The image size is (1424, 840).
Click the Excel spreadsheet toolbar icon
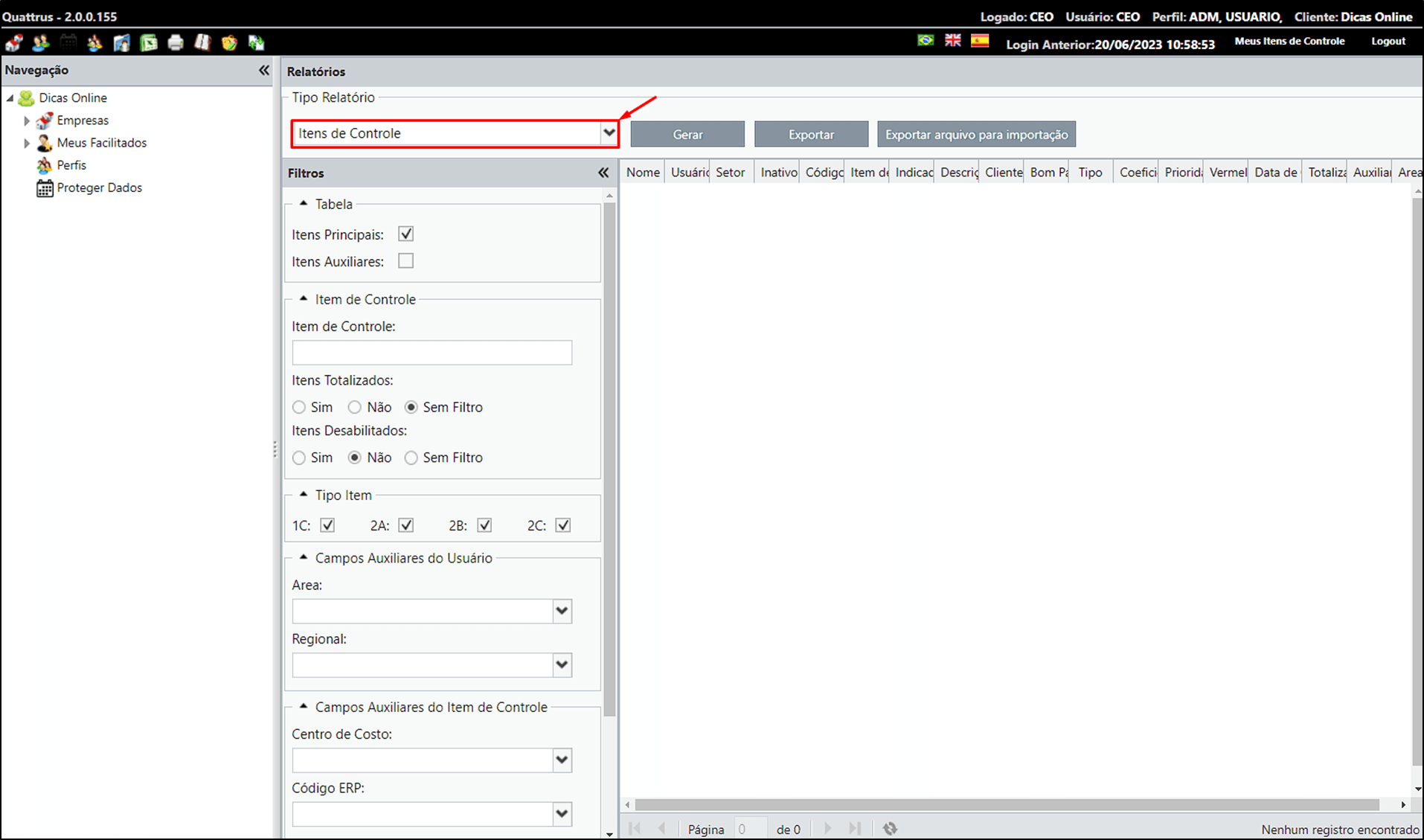pos(149,42)
